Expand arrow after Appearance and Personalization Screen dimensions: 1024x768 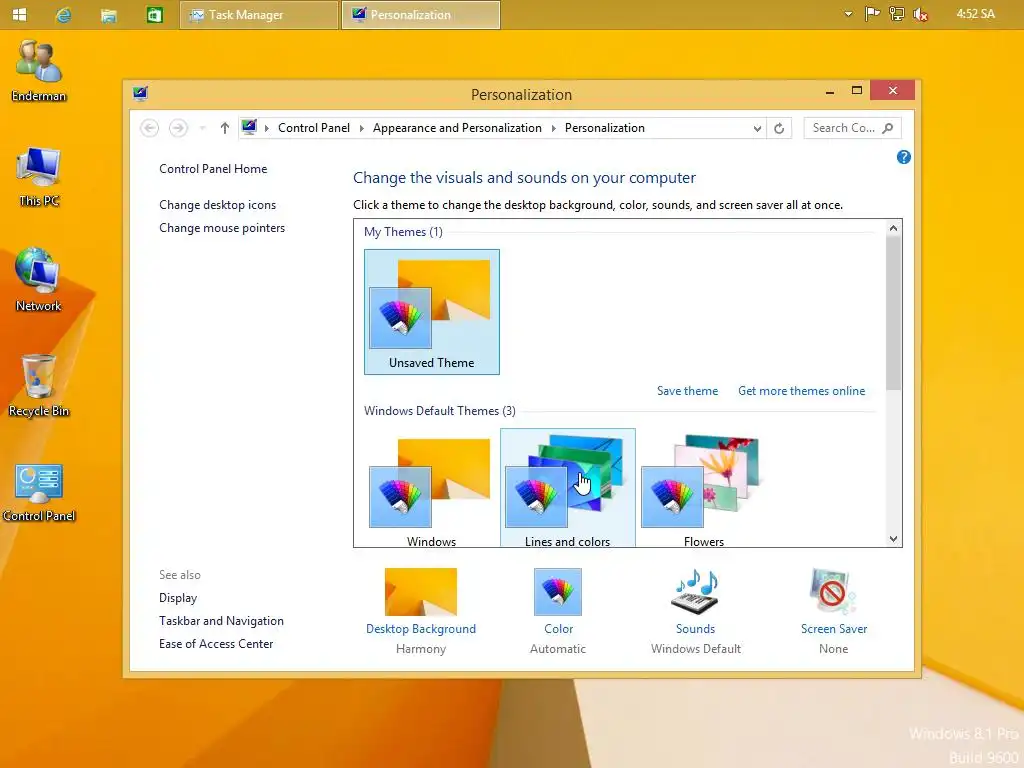(553, 128)
